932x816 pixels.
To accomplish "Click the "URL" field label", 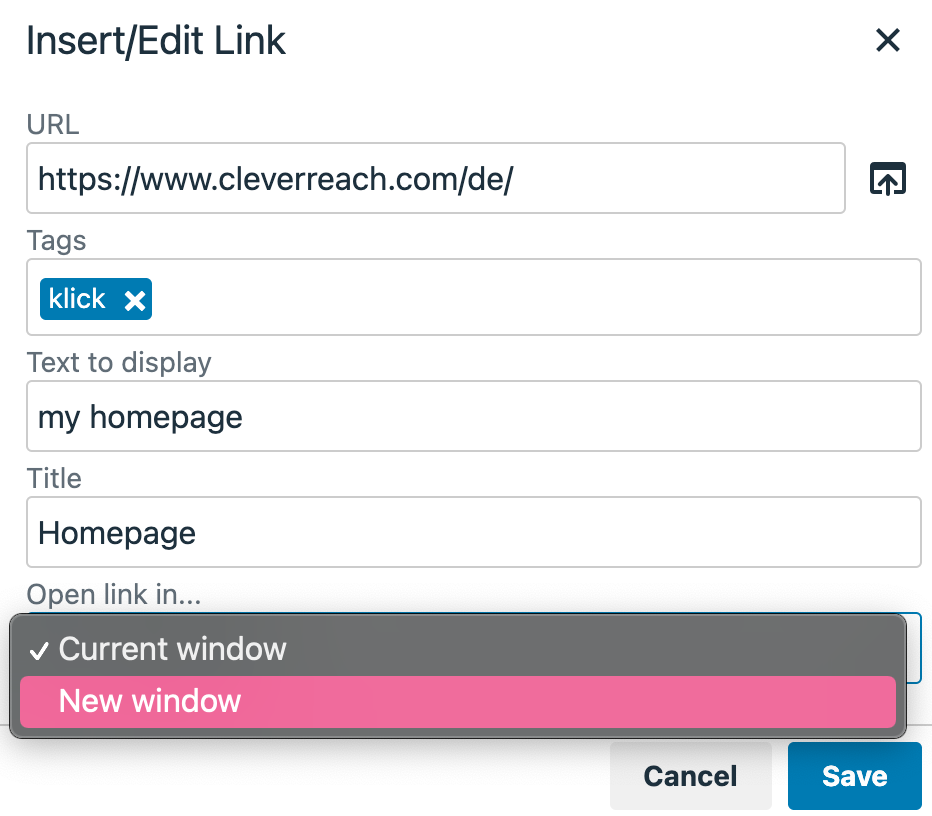I will pyautogui.click(x=53, y=125).
